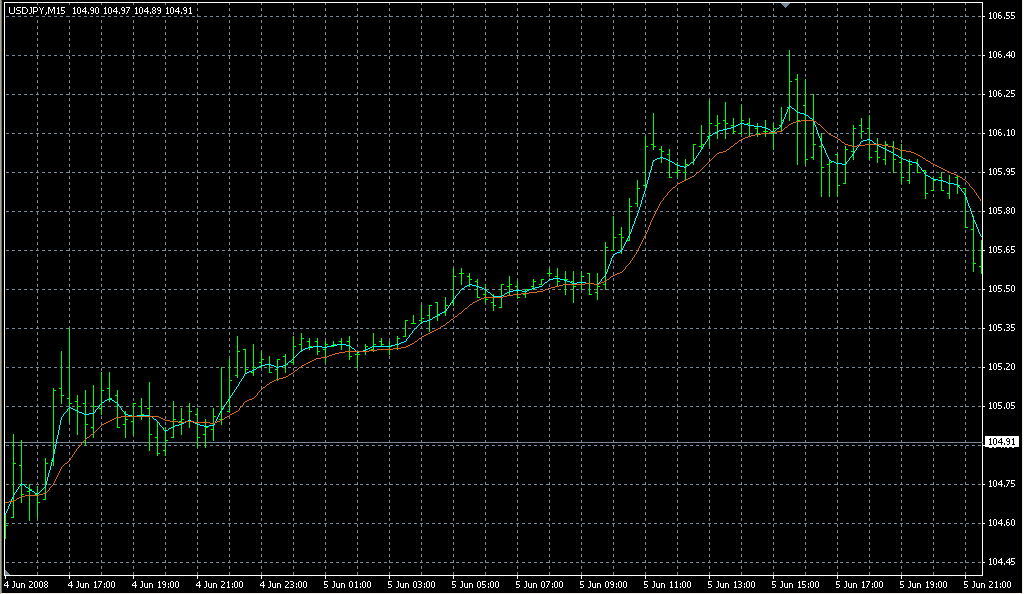Click the 105.35 price scale label
Viewport: 1024px width, 594px height.
(x=1002, y=328)
